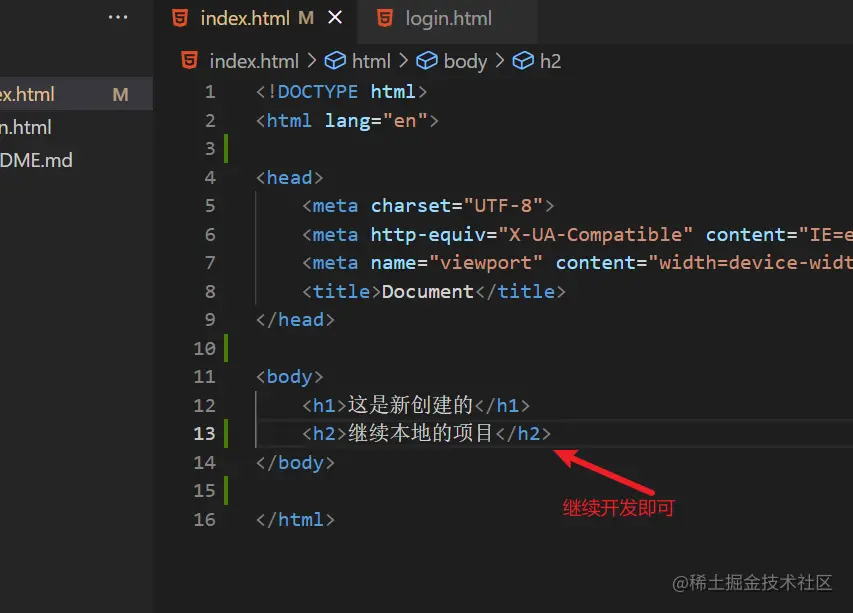Click the M modified badge in explorer
Viewport: 853px width, 613px height.
[x=120, y=95]
